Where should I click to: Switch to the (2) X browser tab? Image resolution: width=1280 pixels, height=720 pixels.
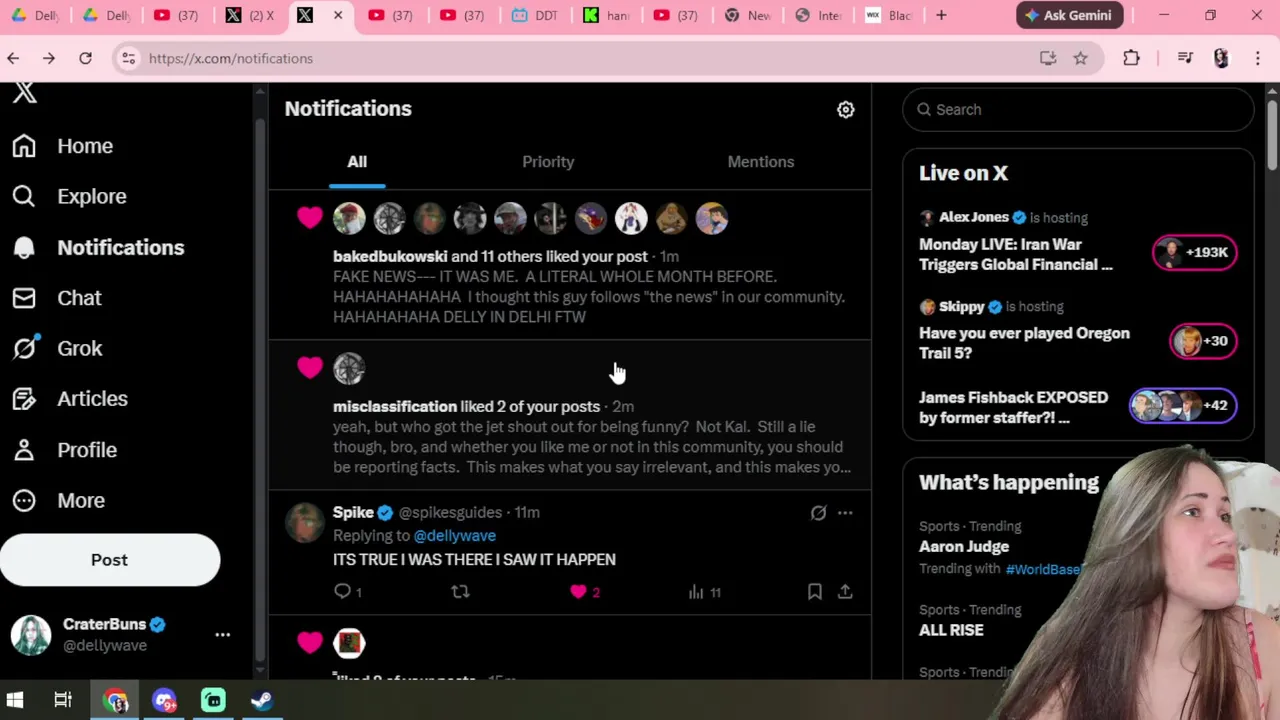point(250,15)
